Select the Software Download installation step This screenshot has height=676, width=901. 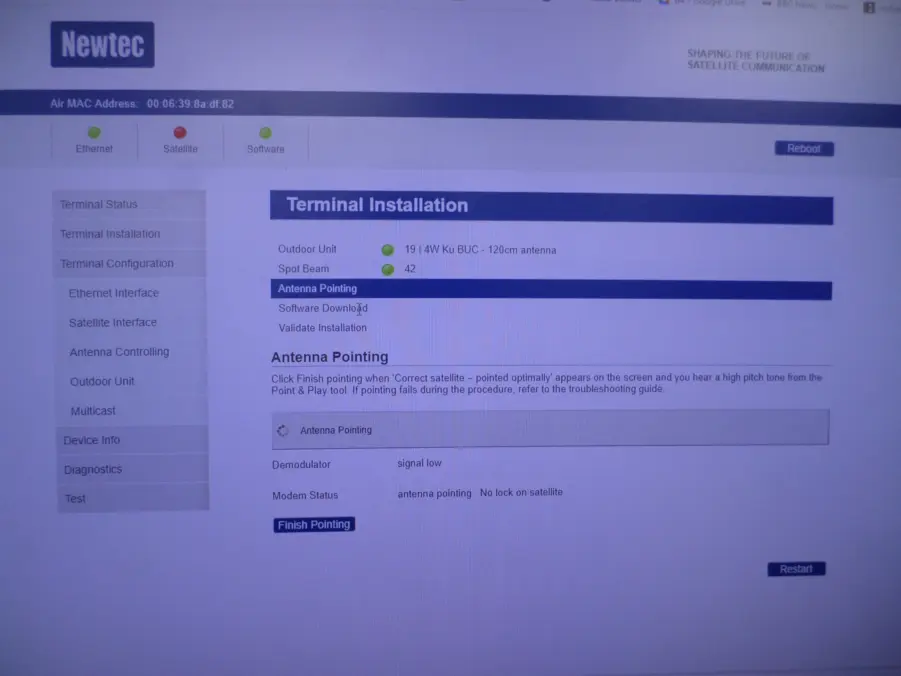(323, 308)
